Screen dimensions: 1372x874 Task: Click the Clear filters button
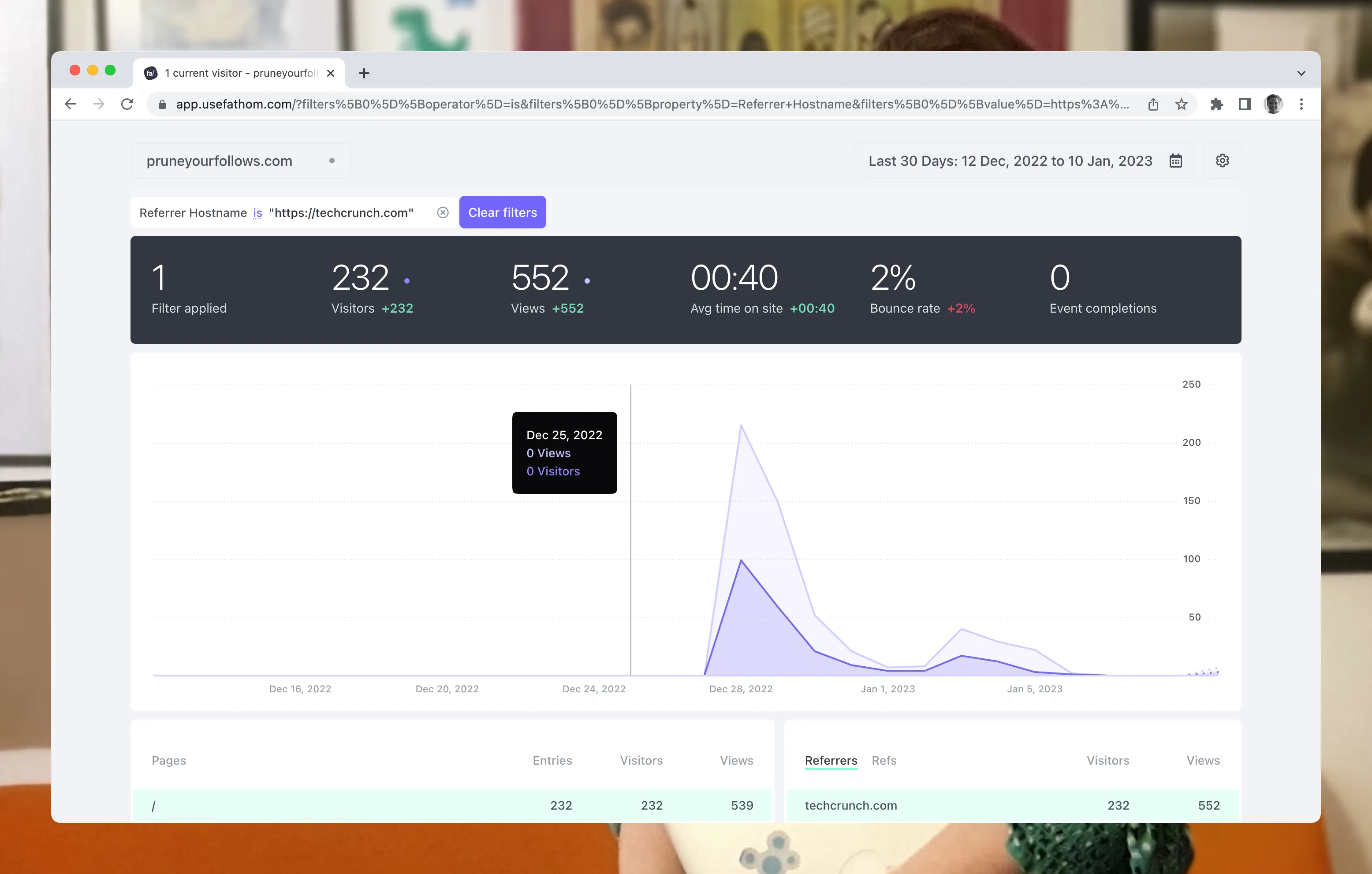click(502, 213)
